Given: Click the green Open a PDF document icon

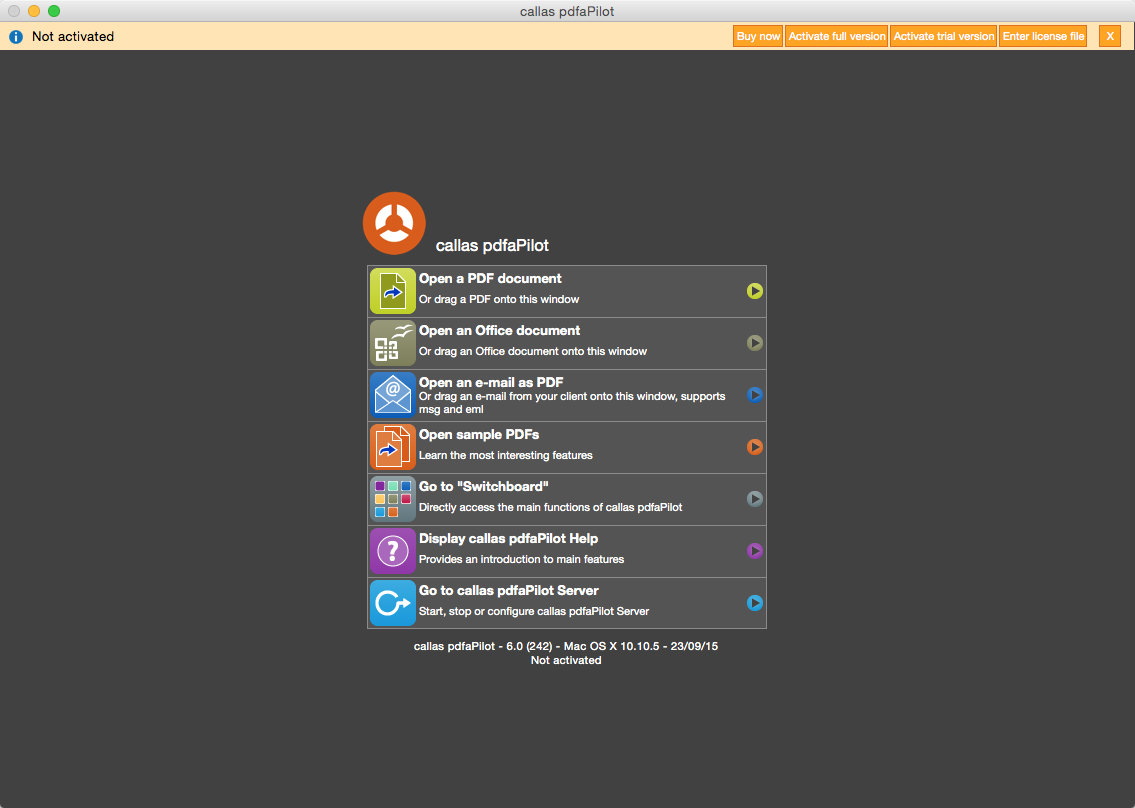Looking at the screenshot, I should [x=393, y=291].
